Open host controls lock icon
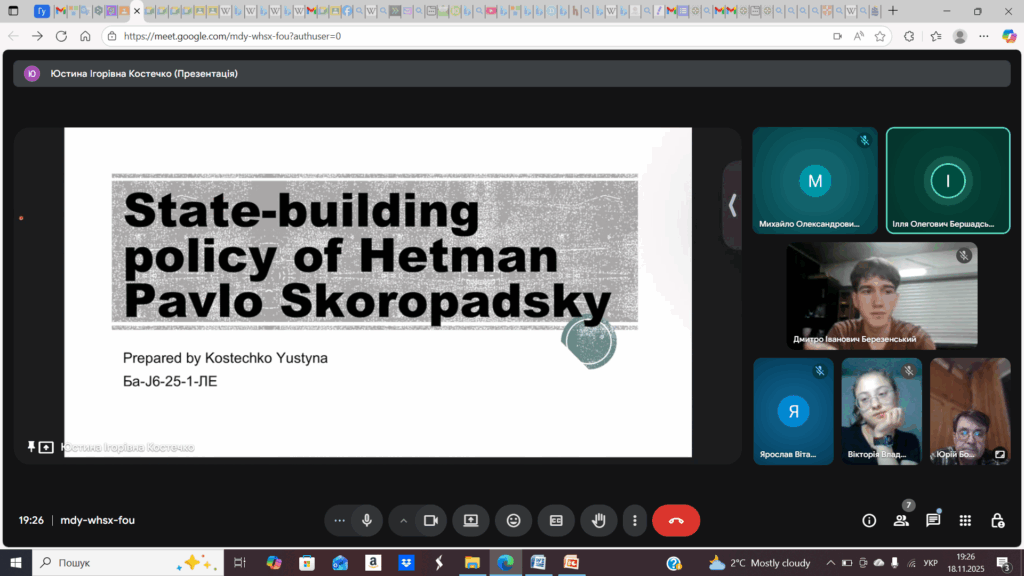Screen dimensions: 1024x576 tap(997, 520)
